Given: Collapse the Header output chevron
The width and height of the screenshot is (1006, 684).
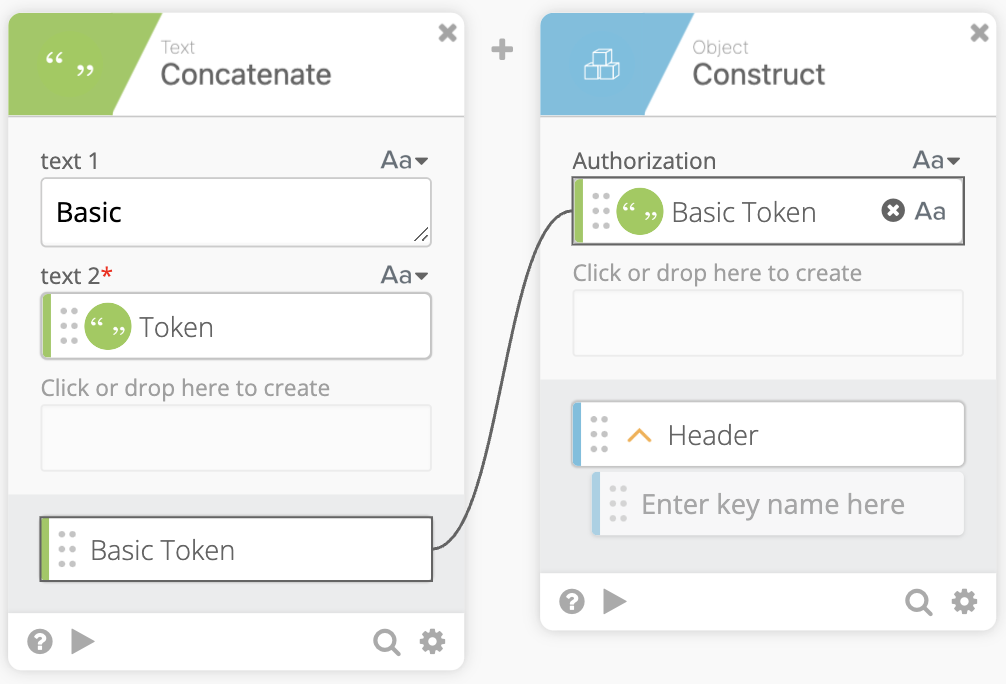Looking at the screenshot, I should pyautogui.click(x=639, y=436).
